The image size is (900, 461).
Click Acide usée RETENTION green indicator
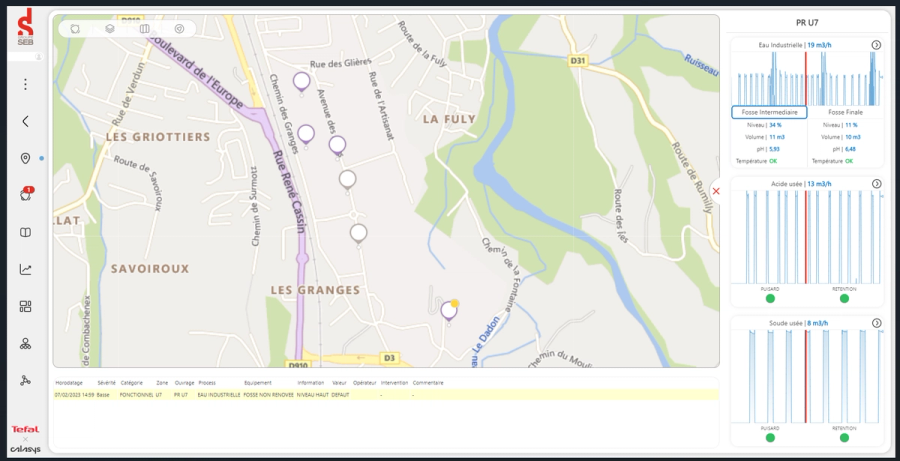(844, 299)
